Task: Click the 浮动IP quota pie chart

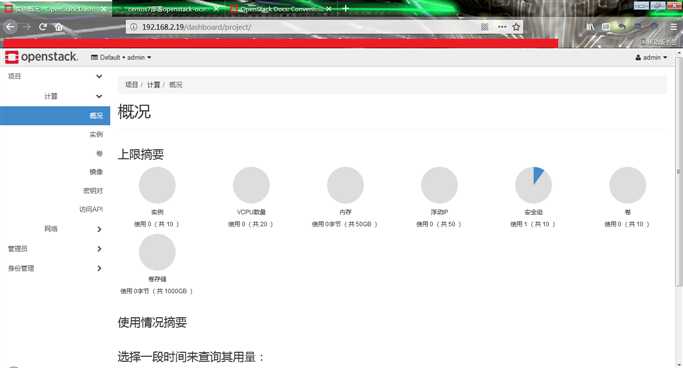Action: pyautogui.click(x=440, y=185)
